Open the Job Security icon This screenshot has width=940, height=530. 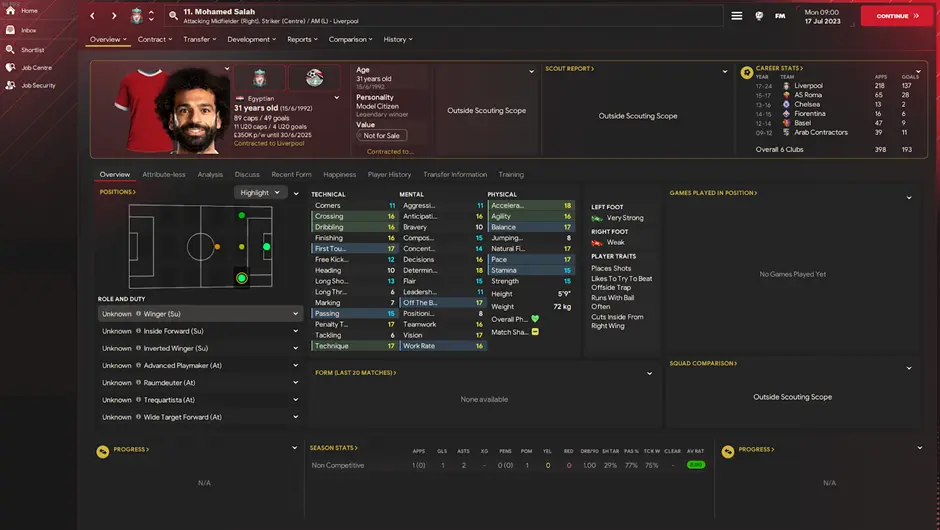tap(10, 85)
